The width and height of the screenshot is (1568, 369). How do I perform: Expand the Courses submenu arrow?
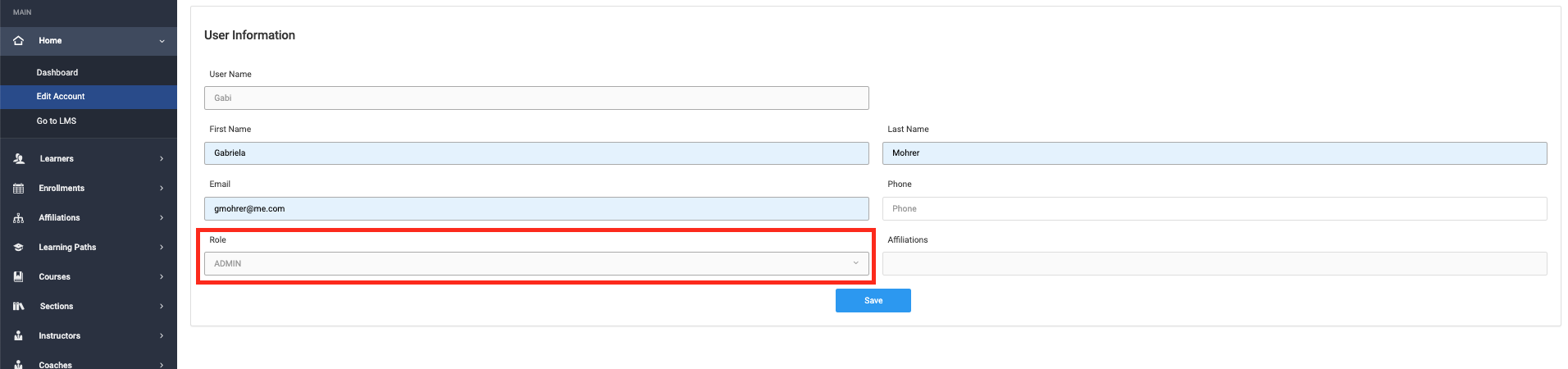[162, 276]
